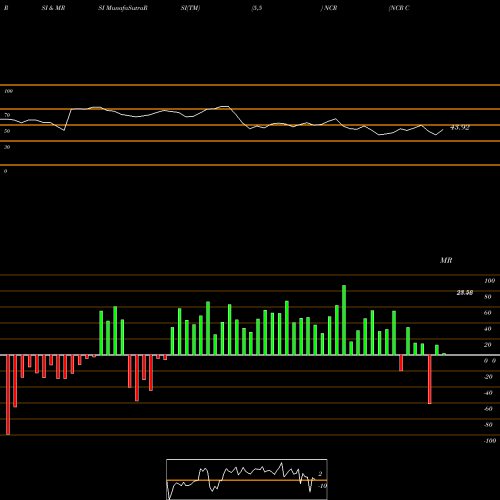Click the MR axis label 80

click(488, 297)
